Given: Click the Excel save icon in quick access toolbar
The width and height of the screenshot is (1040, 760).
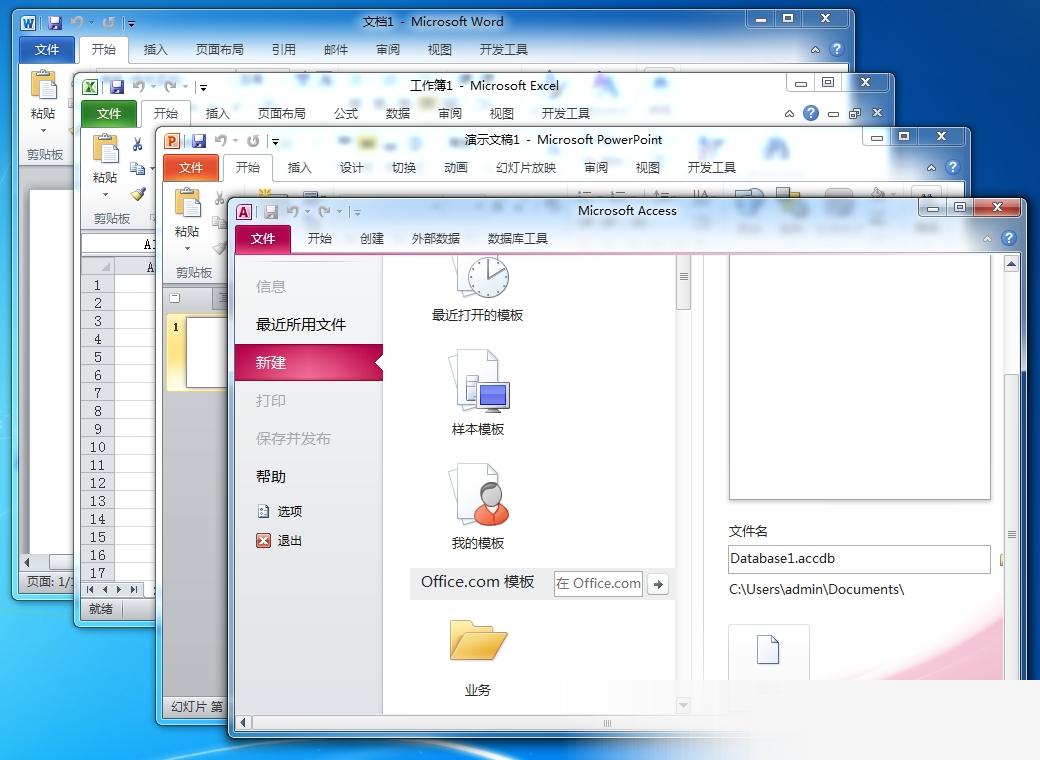Looking at the screenshot, I should click(117, 87).
